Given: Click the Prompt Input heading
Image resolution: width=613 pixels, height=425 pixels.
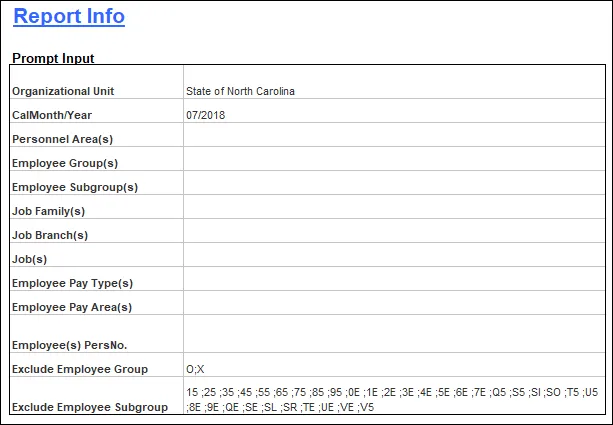Looking at the screenshot, I should (x=53, y=58).
